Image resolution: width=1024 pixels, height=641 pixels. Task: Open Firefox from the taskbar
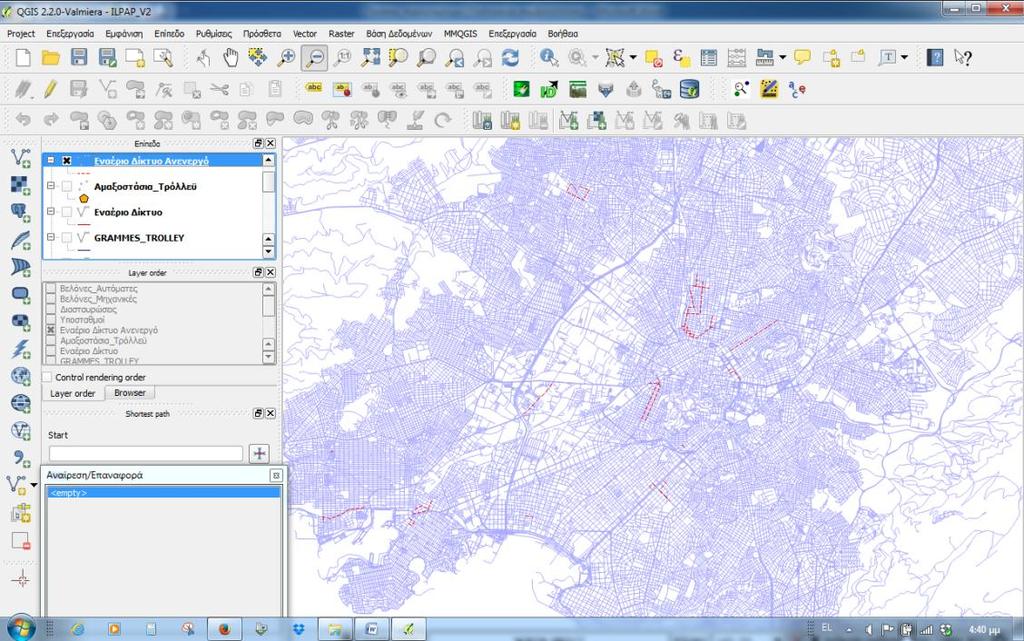[224, 629]
